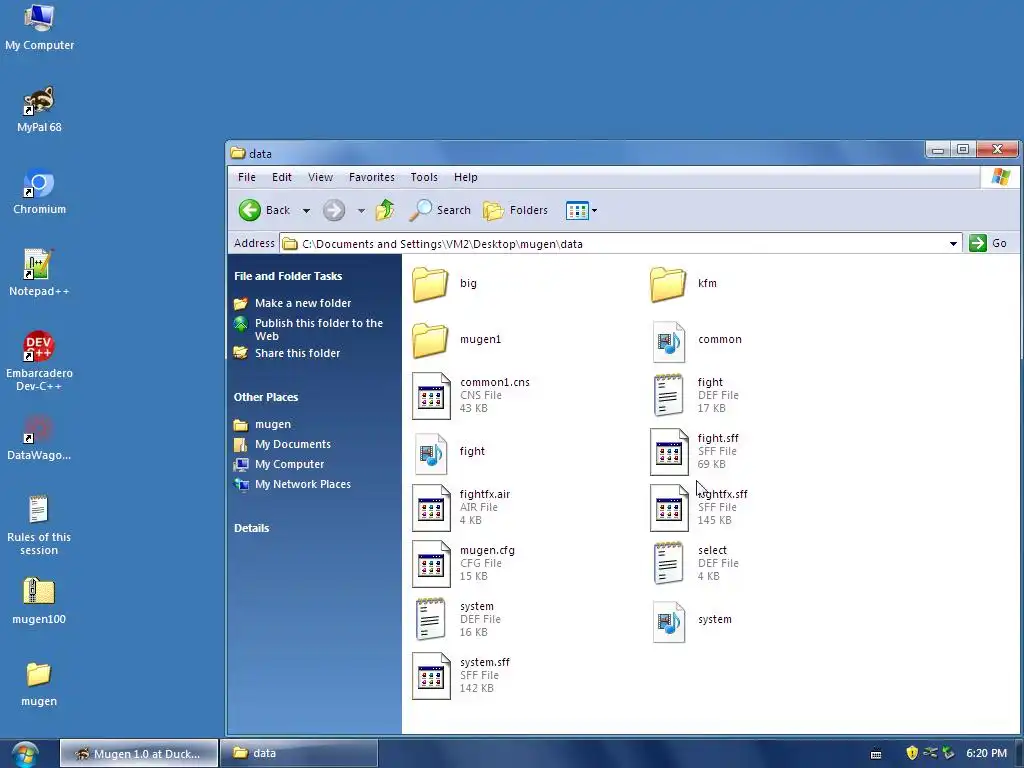Click the Forward arrow toolbar icon
This screenshot has width=1024, height=768.
point(334,210)
